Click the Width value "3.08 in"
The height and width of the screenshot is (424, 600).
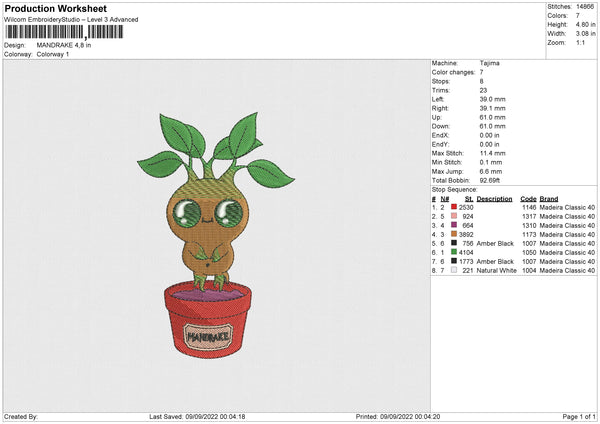pyautogui.click(x=585, y=34)
